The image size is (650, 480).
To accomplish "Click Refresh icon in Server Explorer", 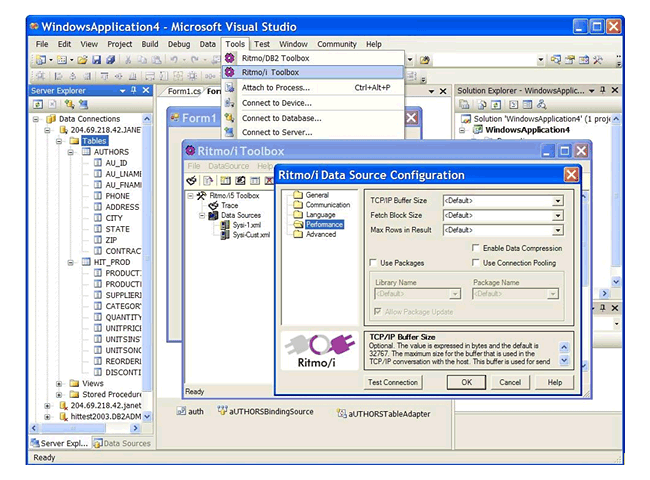I will point(38,104).
